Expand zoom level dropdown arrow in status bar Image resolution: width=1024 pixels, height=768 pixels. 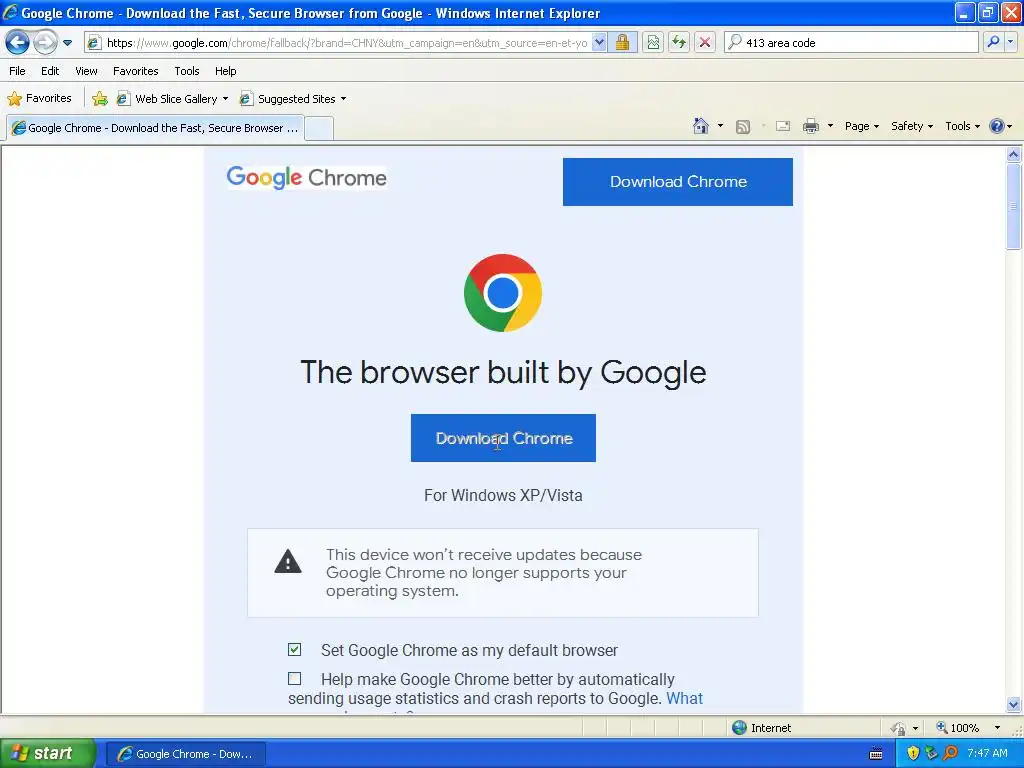pyautogui.click(x=997, y=728)
